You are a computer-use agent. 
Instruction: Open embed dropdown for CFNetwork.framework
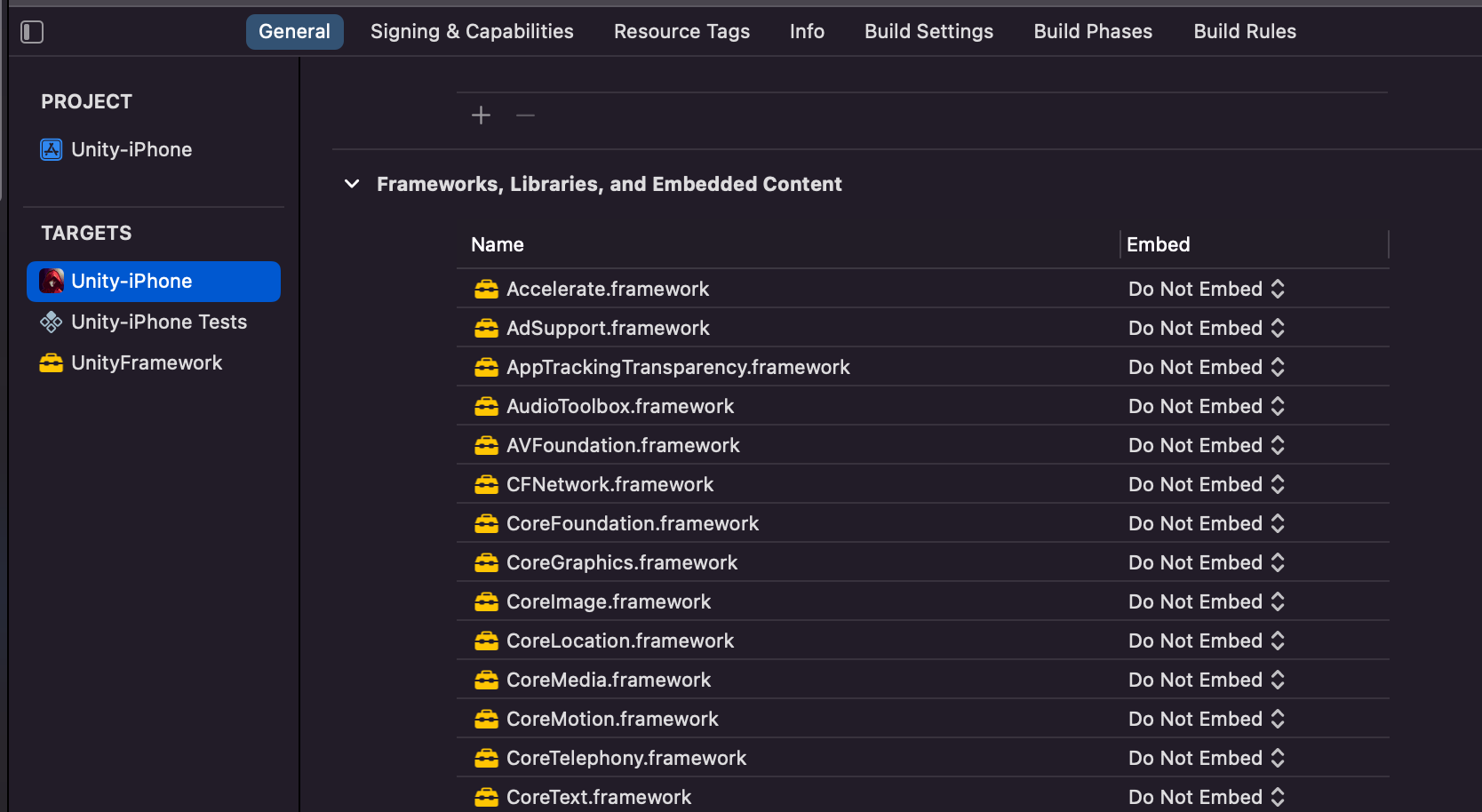pos(1206,484)
